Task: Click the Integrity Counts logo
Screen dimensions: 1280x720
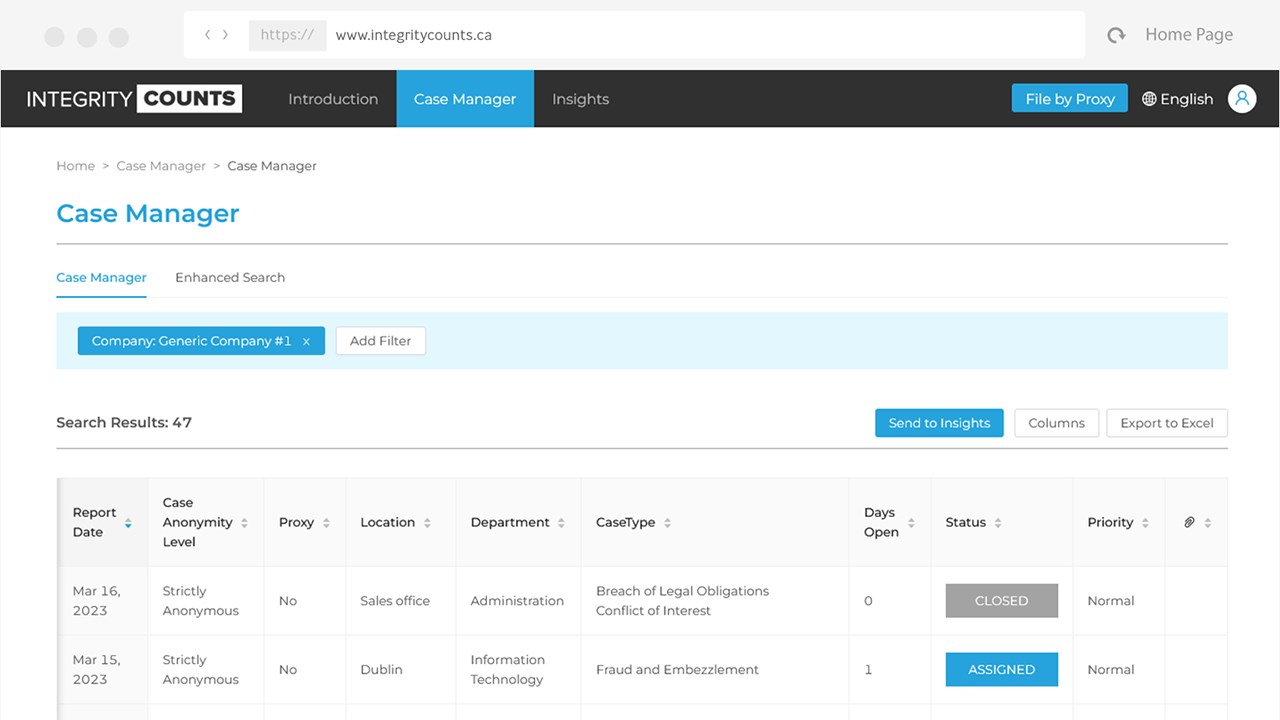Action: 134,98
